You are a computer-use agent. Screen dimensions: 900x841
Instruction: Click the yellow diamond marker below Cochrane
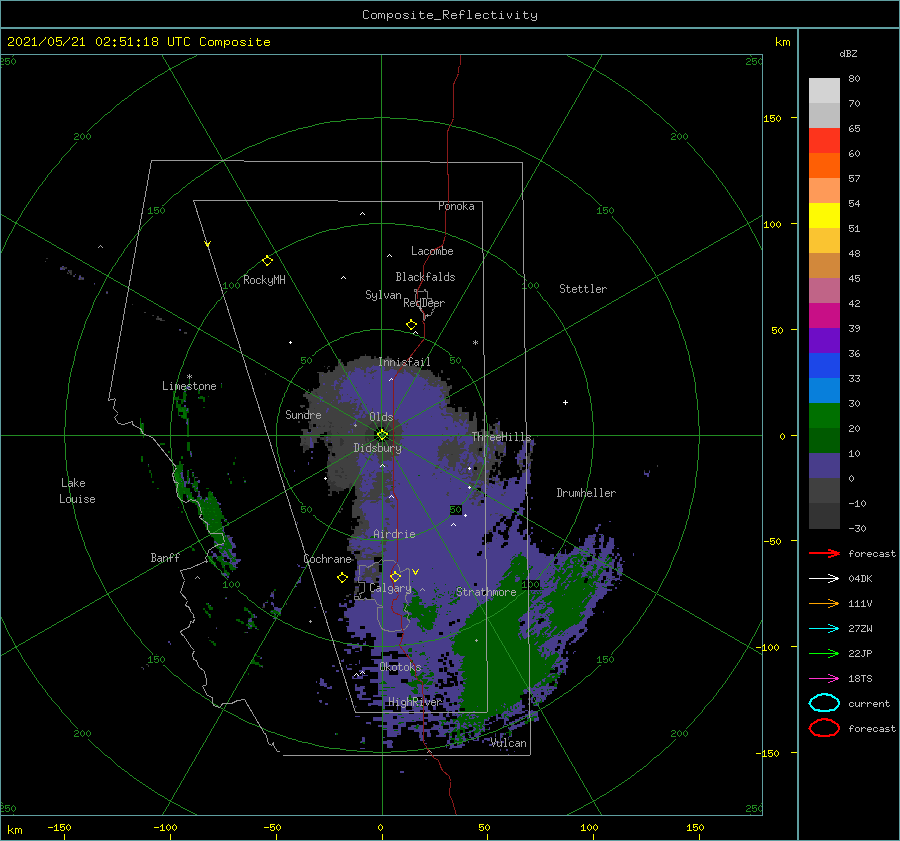[342, 578]
